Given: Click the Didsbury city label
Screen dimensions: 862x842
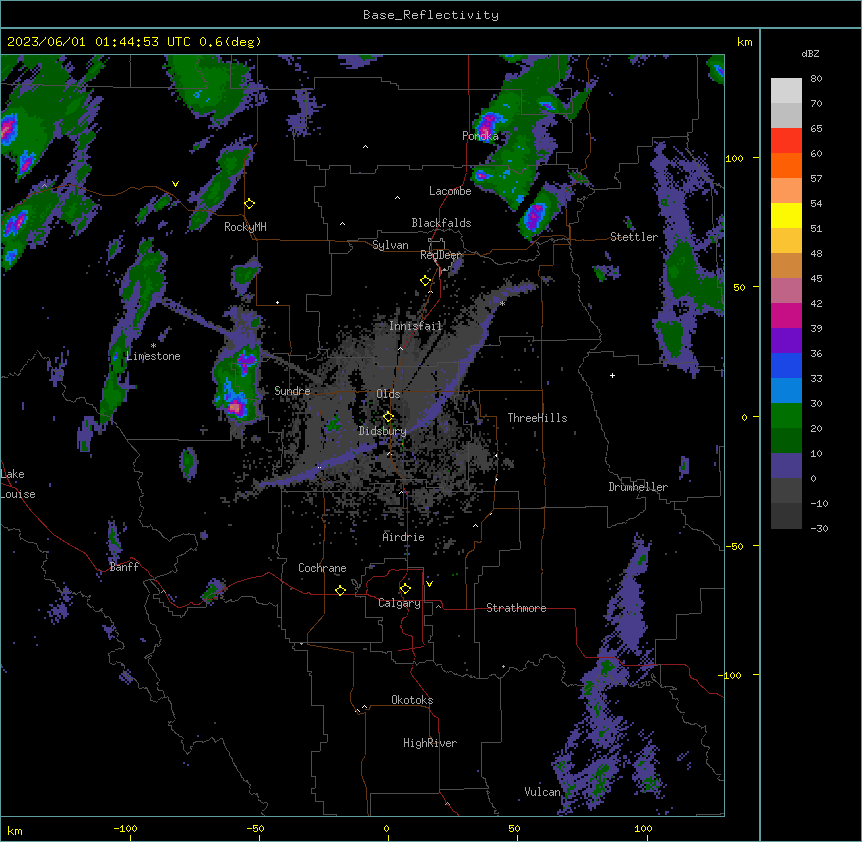Looking at the screenshot, I should click(x=382, y=431).
